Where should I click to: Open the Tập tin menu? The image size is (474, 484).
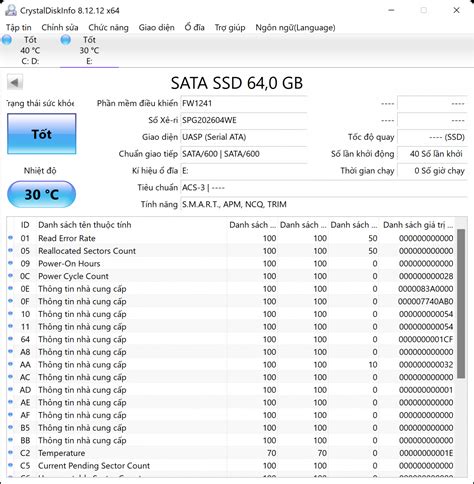19,27
